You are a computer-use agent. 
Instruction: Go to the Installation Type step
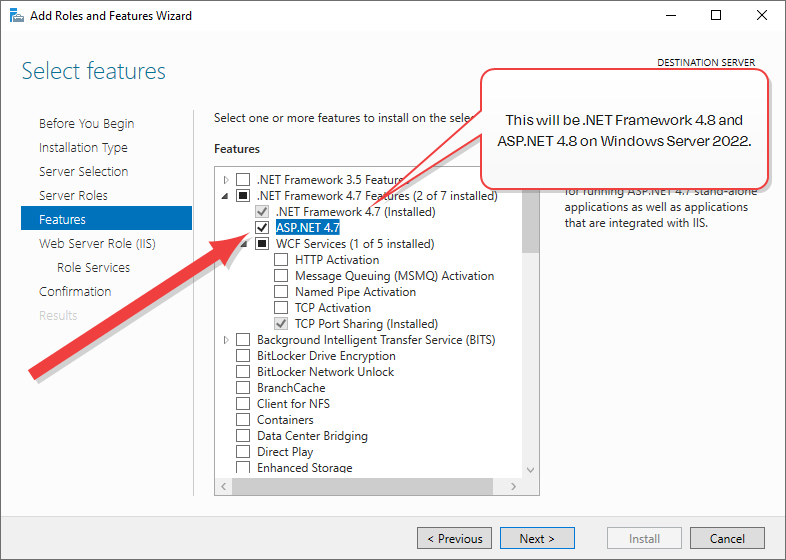click(83, 147)
